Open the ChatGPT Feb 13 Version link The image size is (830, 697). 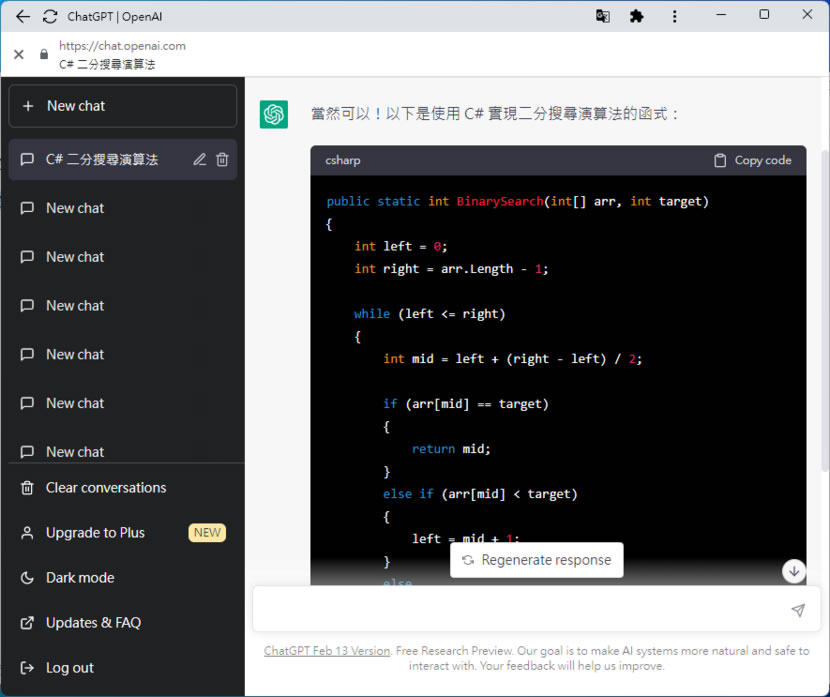coord(327,650)
